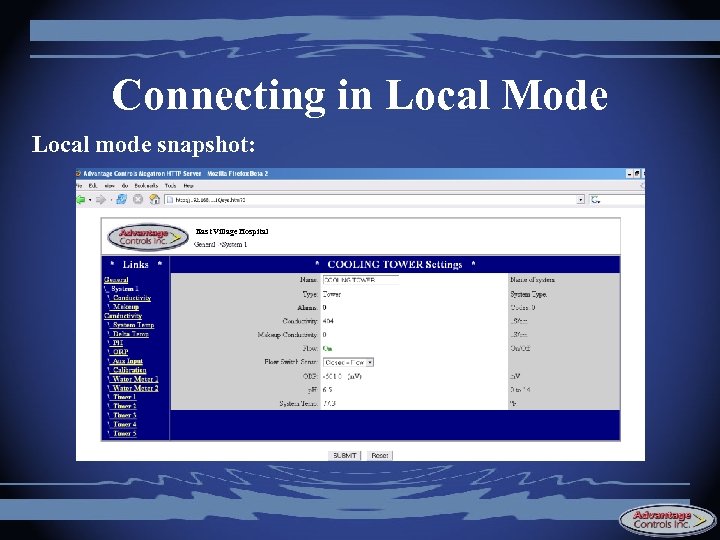Open the Water Meter 1 link
The width and height of the screenshot is (720, 540).
[x=135, y=379]
